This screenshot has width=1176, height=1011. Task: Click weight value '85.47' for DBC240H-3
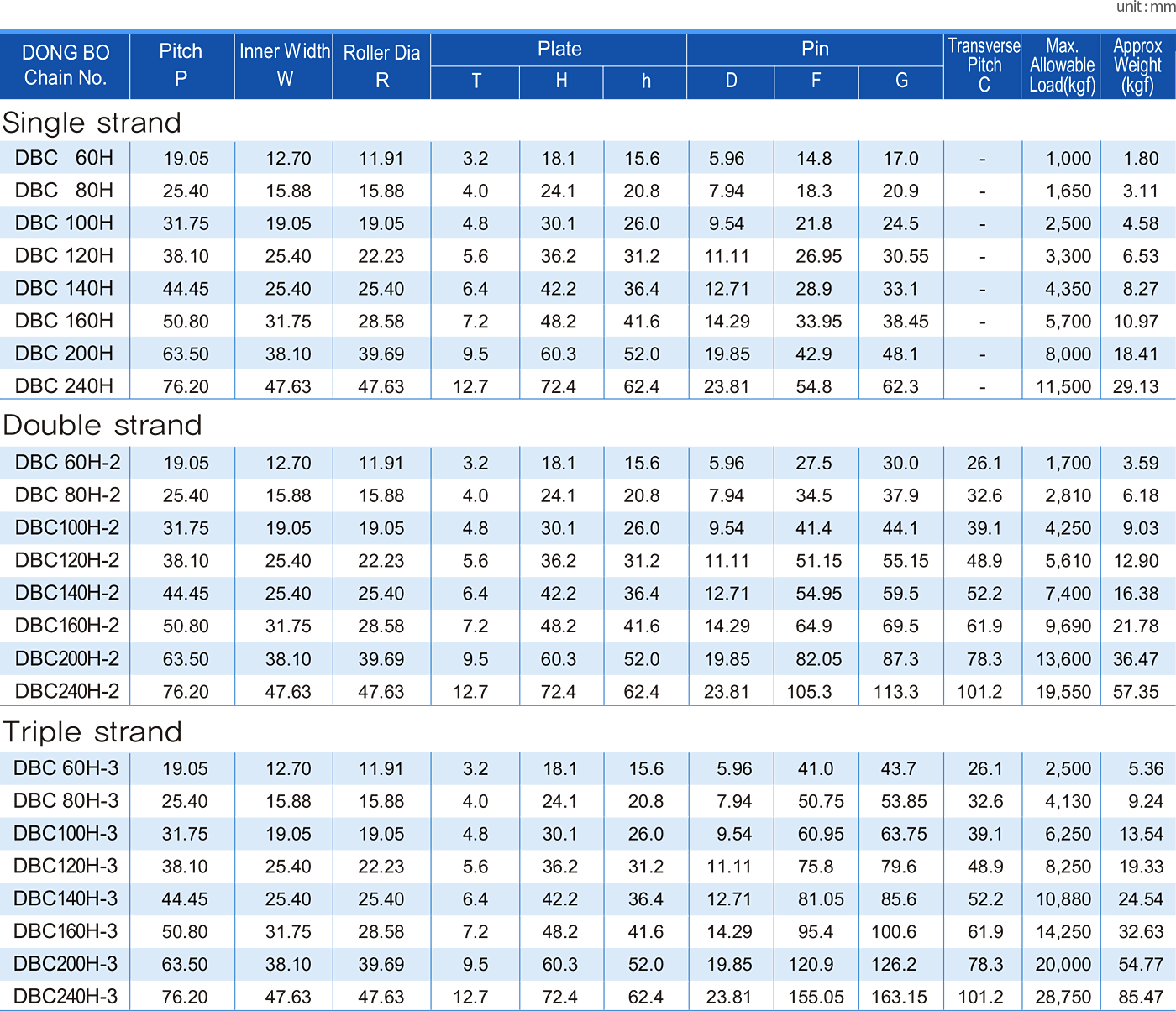(1141, 998)
